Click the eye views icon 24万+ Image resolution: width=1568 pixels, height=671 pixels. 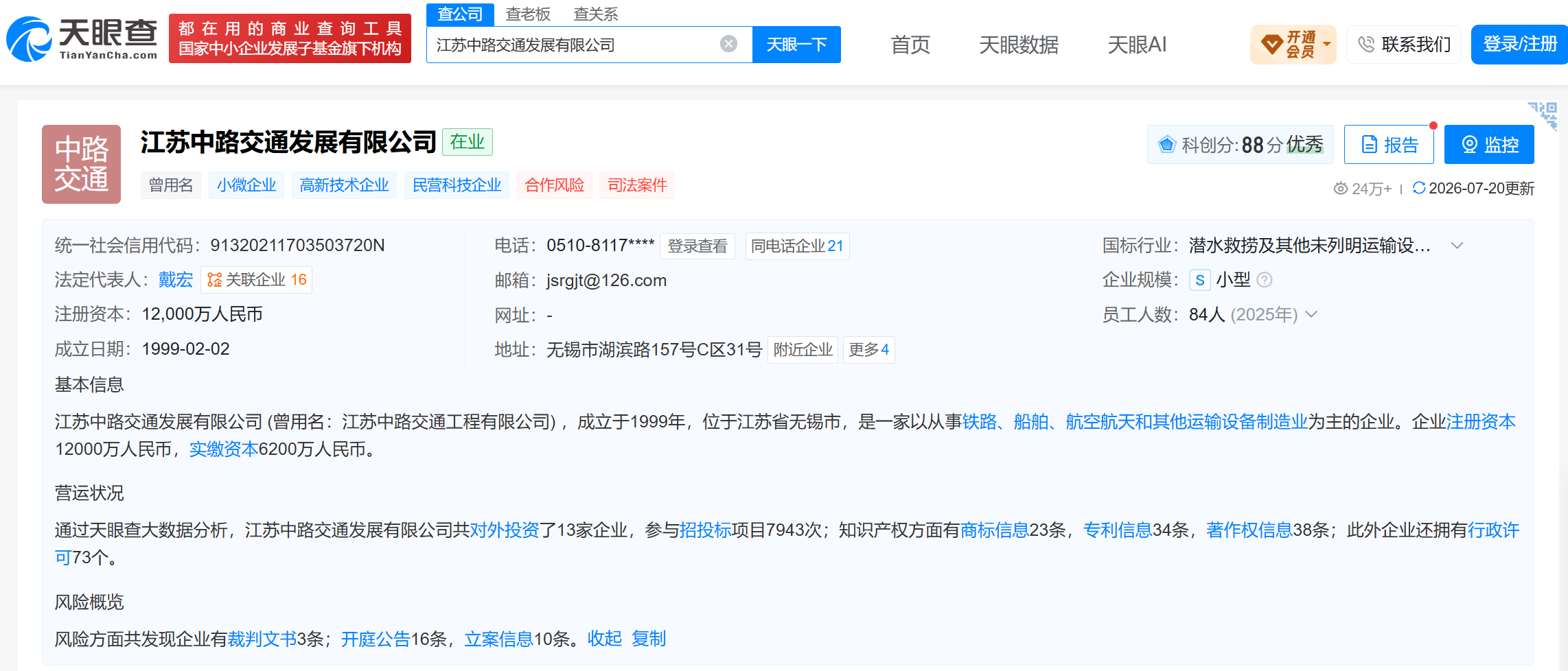(1340, 189)
